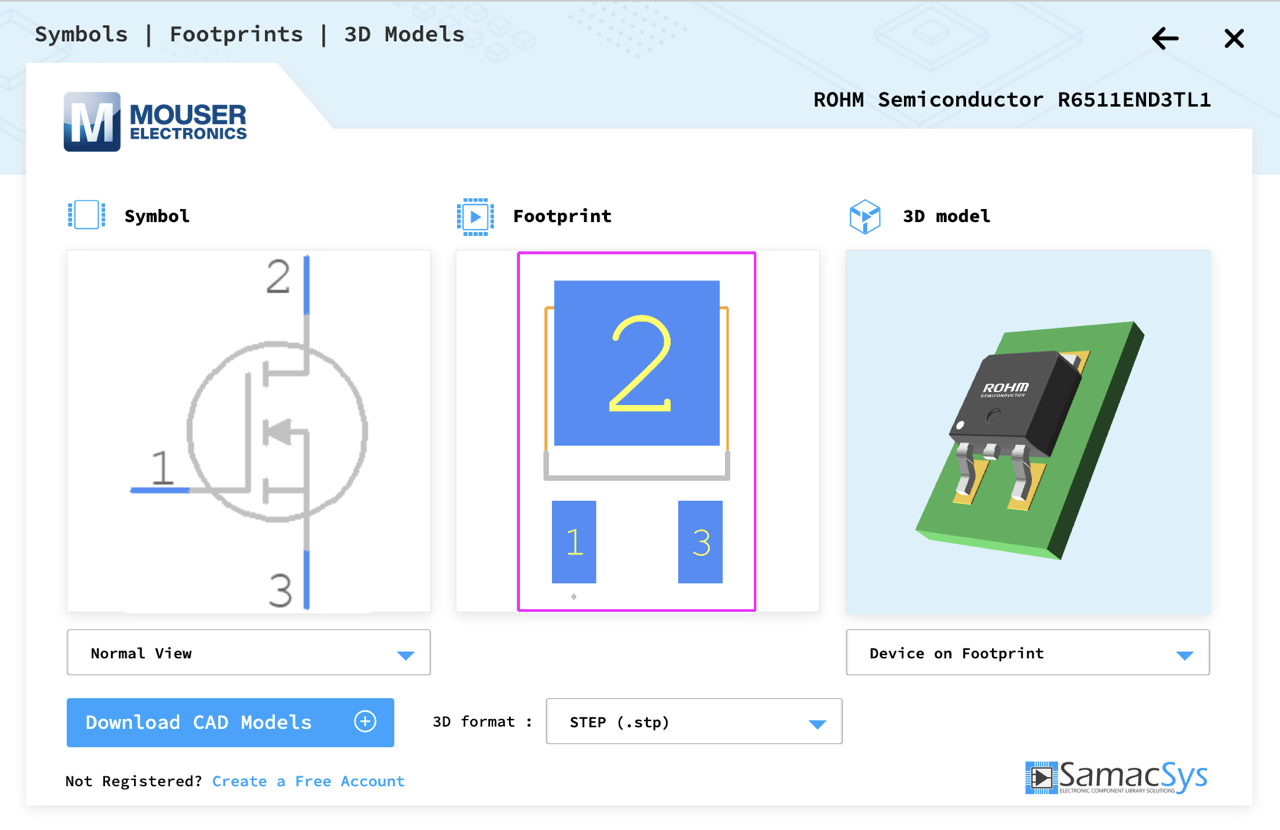1280x830 pixels.
Task: Click the MOSFET symbol preview
Action: [249, 431]
